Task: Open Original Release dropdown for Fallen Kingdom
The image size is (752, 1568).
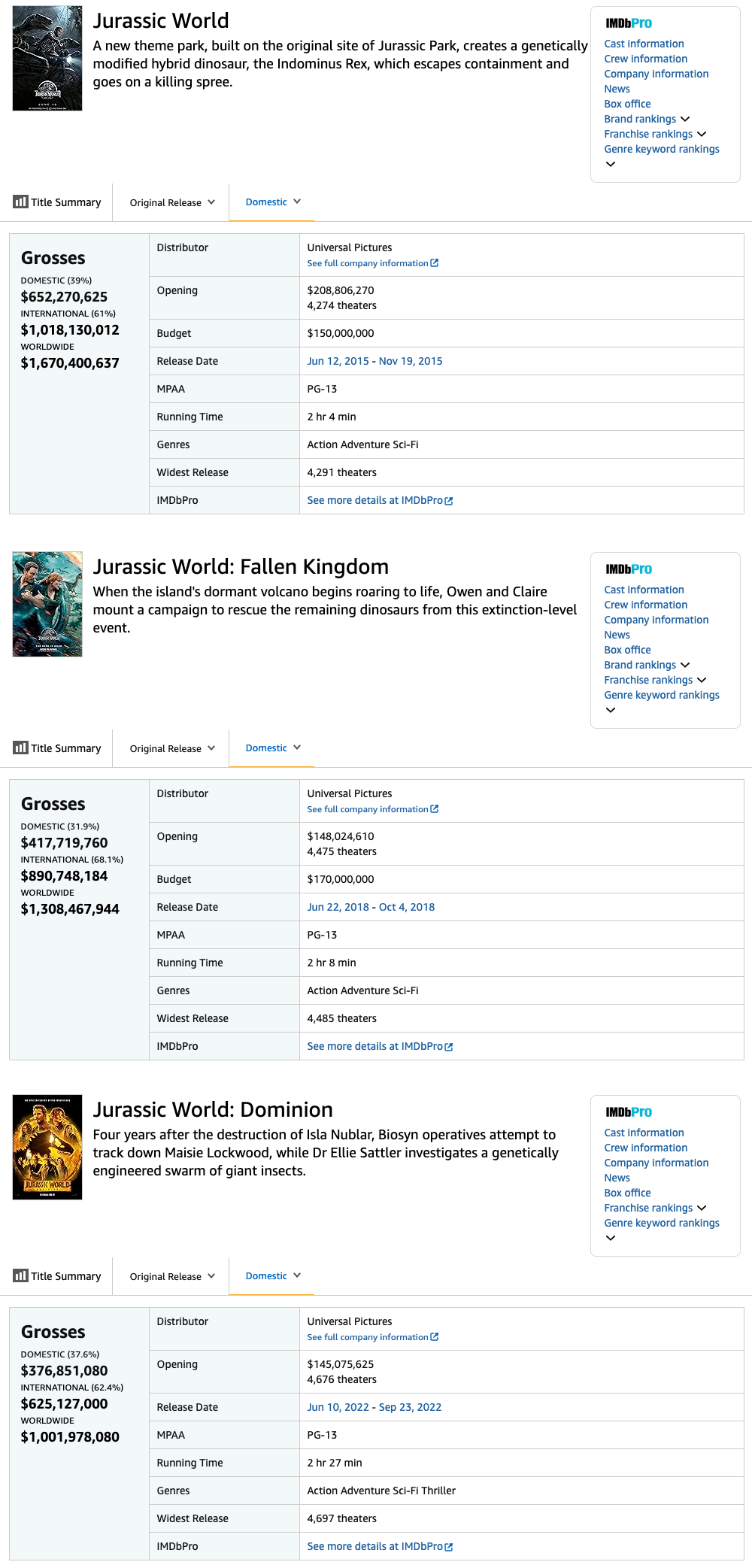Action: tap(172, 748)
